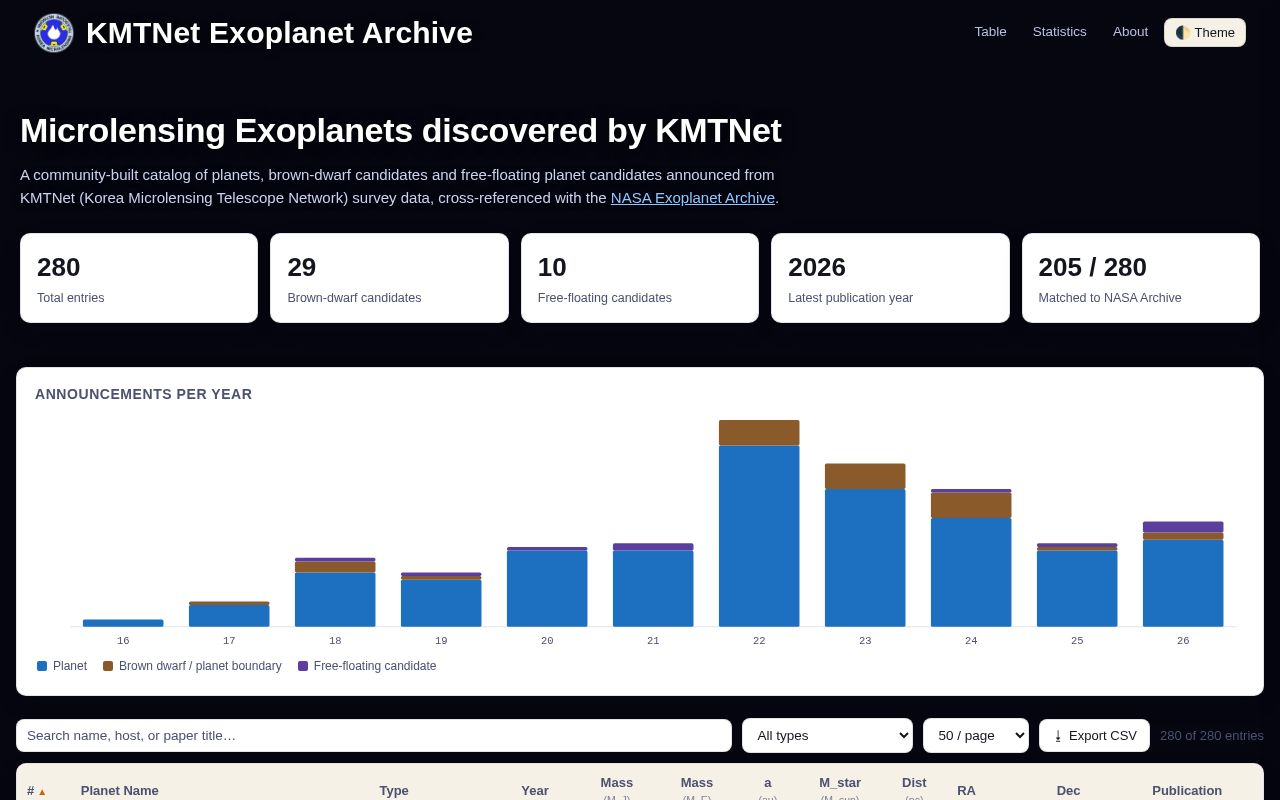Image resolution: width=1280 pixels, height=800 pixels.
Task: Click the x-axis label 16
Action: coord(123,641)
